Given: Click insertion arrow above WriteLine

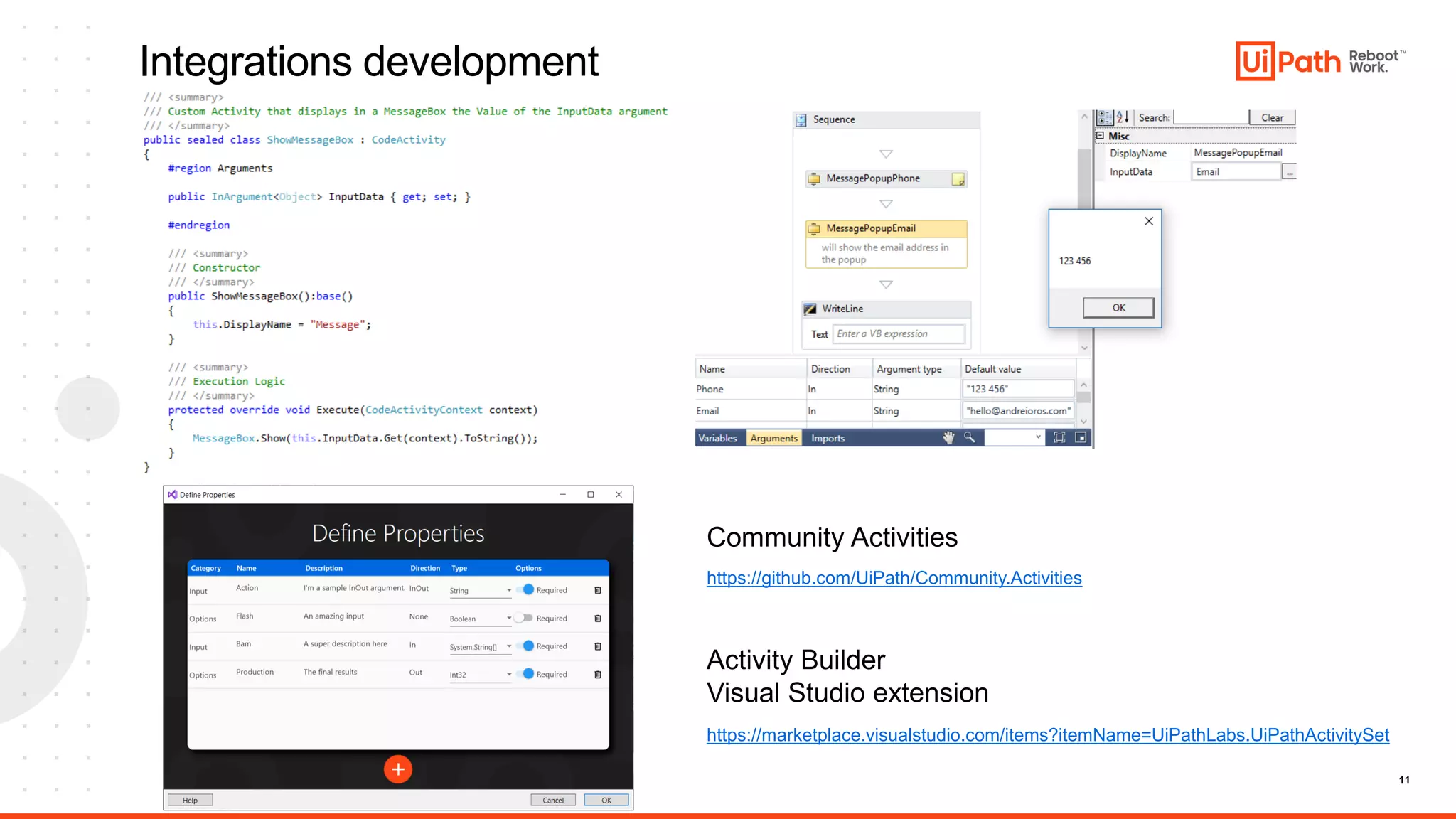Looking at the screenshot, I should (886, 284).
